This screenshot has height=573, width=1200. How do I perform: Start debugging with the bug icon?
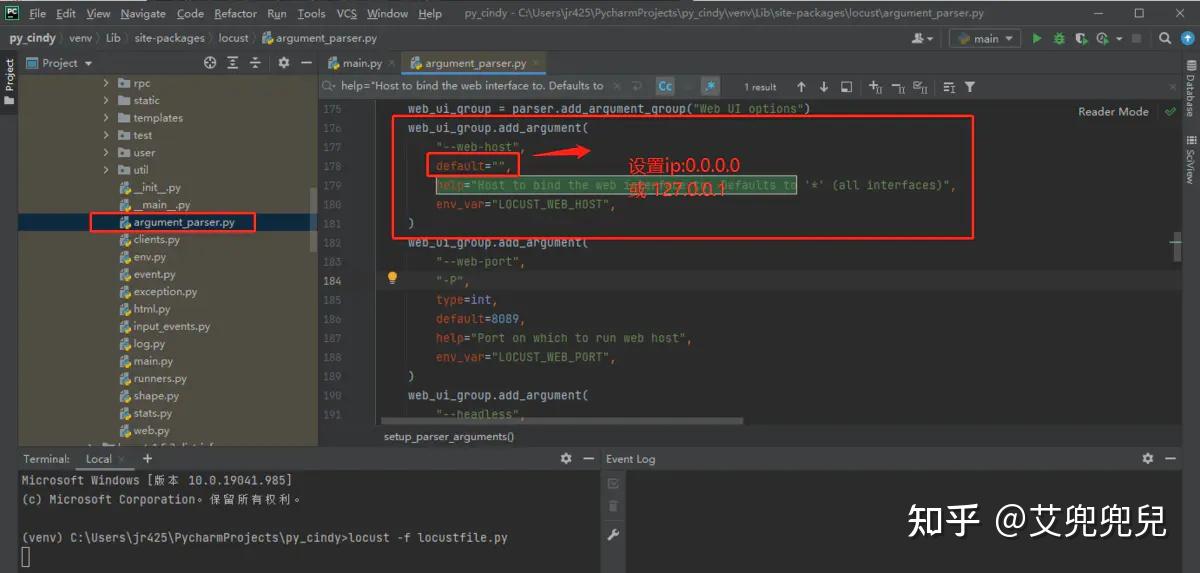click(x=1059, y=39)
